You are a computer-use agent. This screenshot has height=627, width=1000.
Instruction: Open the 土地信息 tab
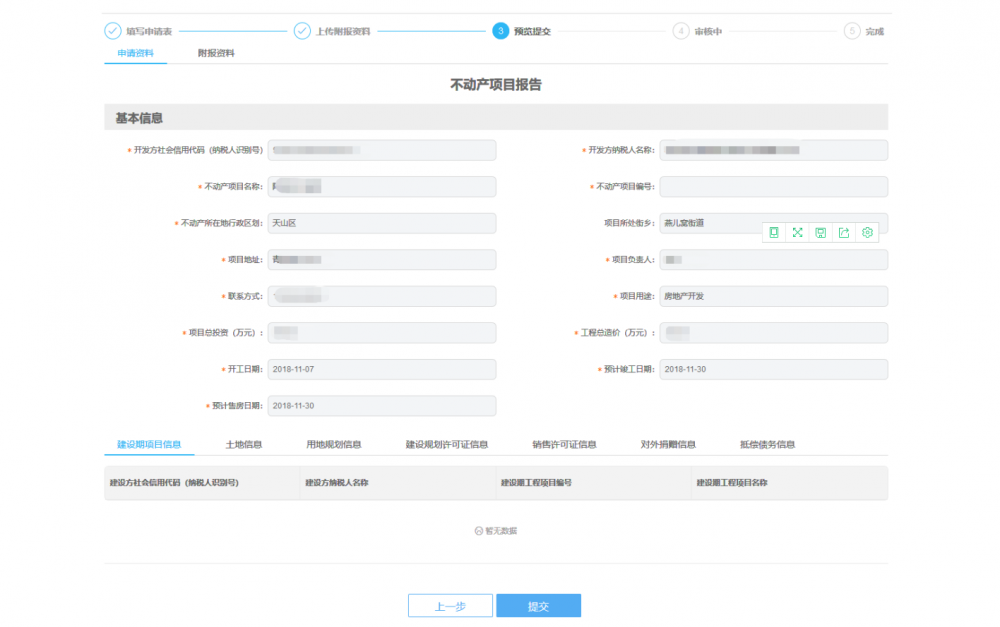244,444
